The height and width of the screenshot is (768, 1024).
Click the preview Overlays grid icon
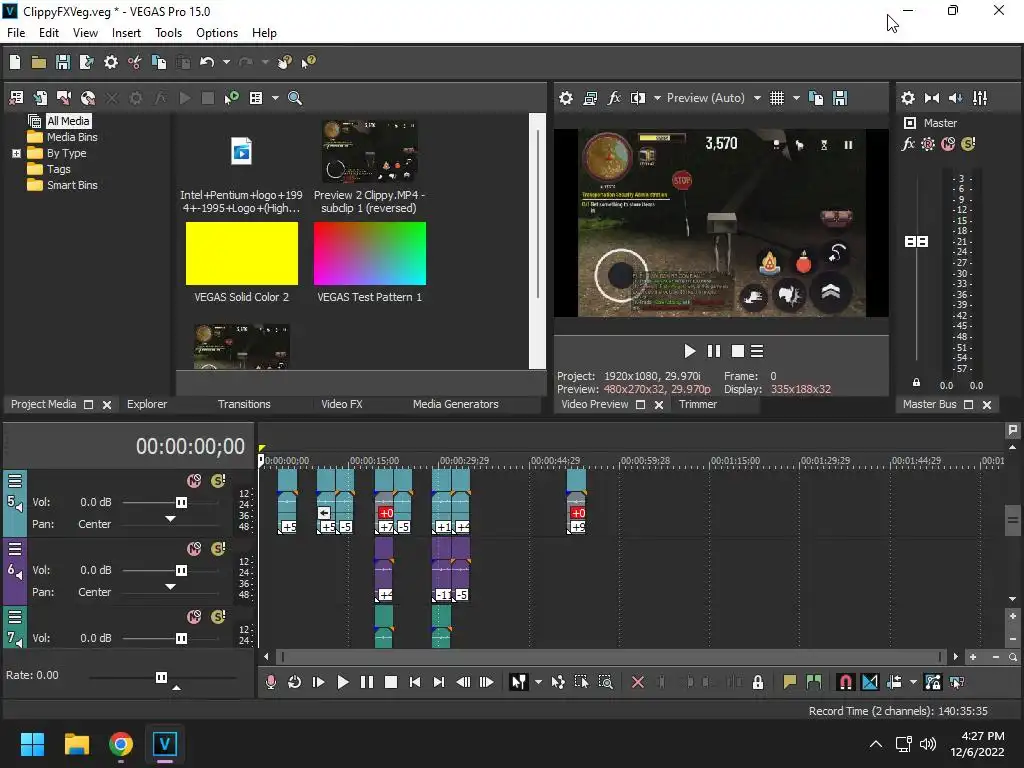776,98
